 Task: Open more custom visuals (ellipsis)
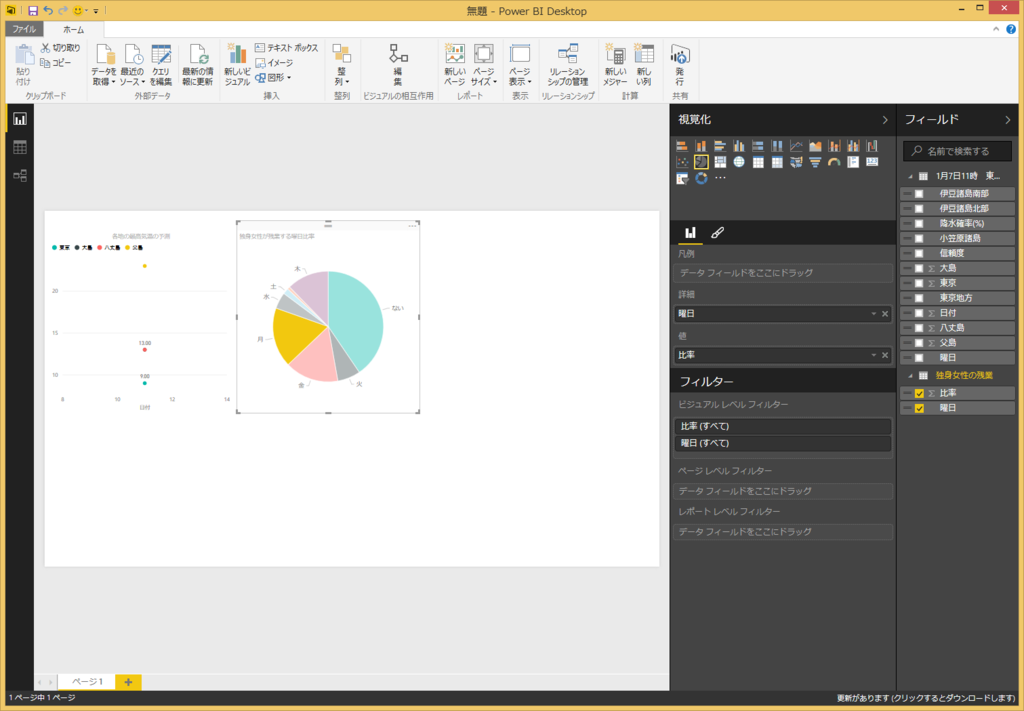[720, 178]
